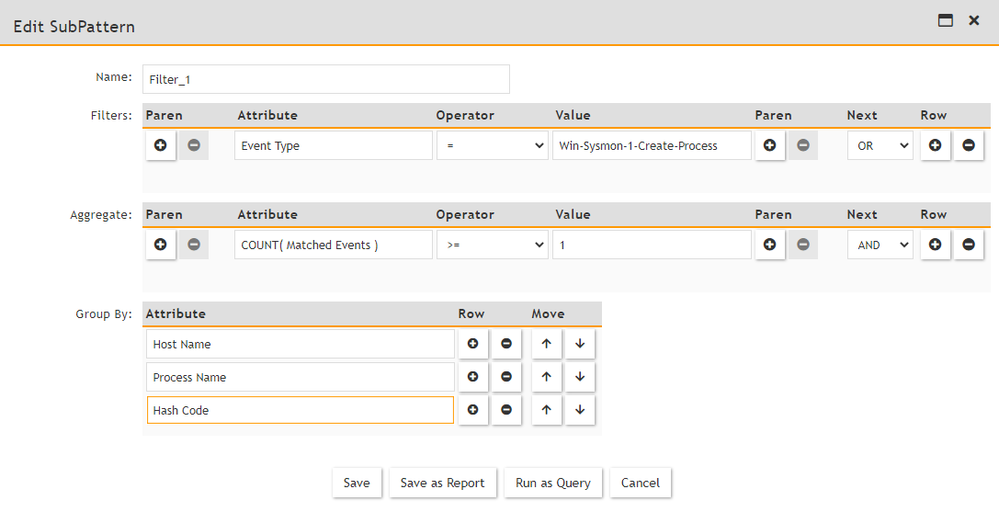This screenshot has height=513, width=999.
Task: Open the Filters Next OR dropdown
Action: pos(880,146)
